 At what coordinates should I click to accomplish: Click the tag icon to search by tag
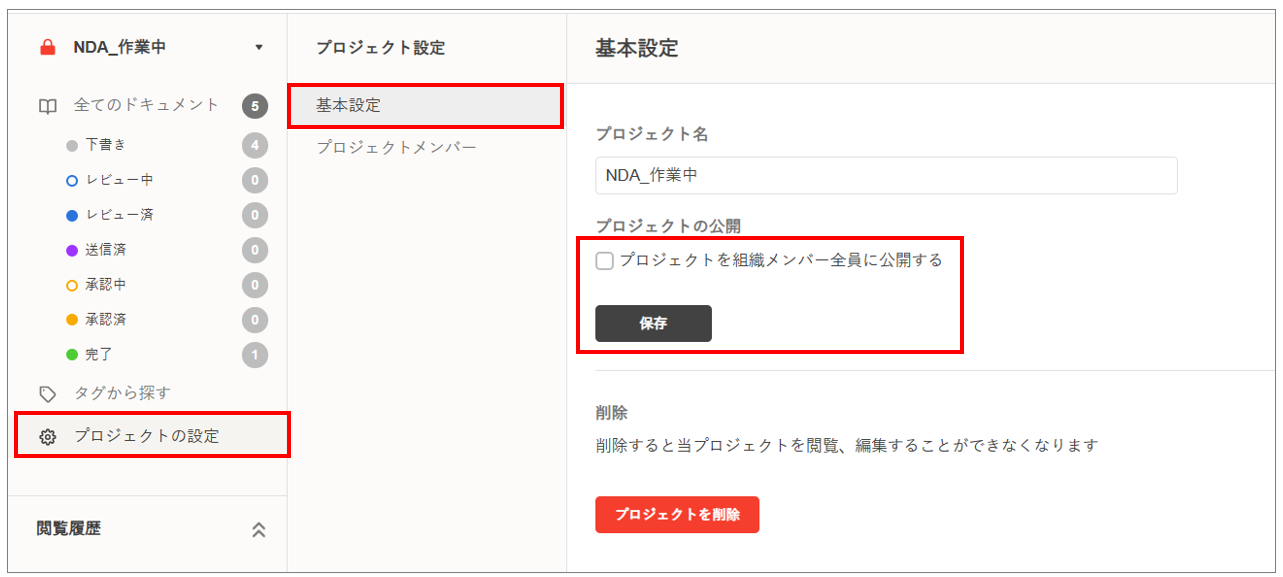click(47, 394)
